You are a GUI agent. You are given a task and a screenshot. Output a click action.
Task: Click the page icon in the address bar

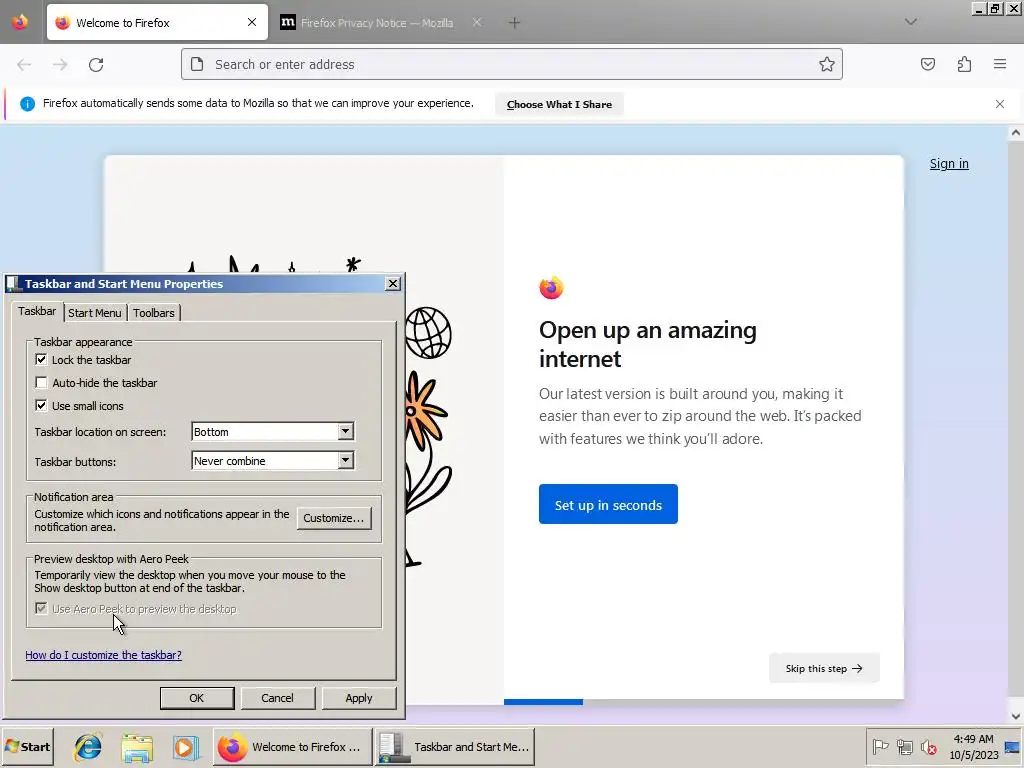(197, 64)
